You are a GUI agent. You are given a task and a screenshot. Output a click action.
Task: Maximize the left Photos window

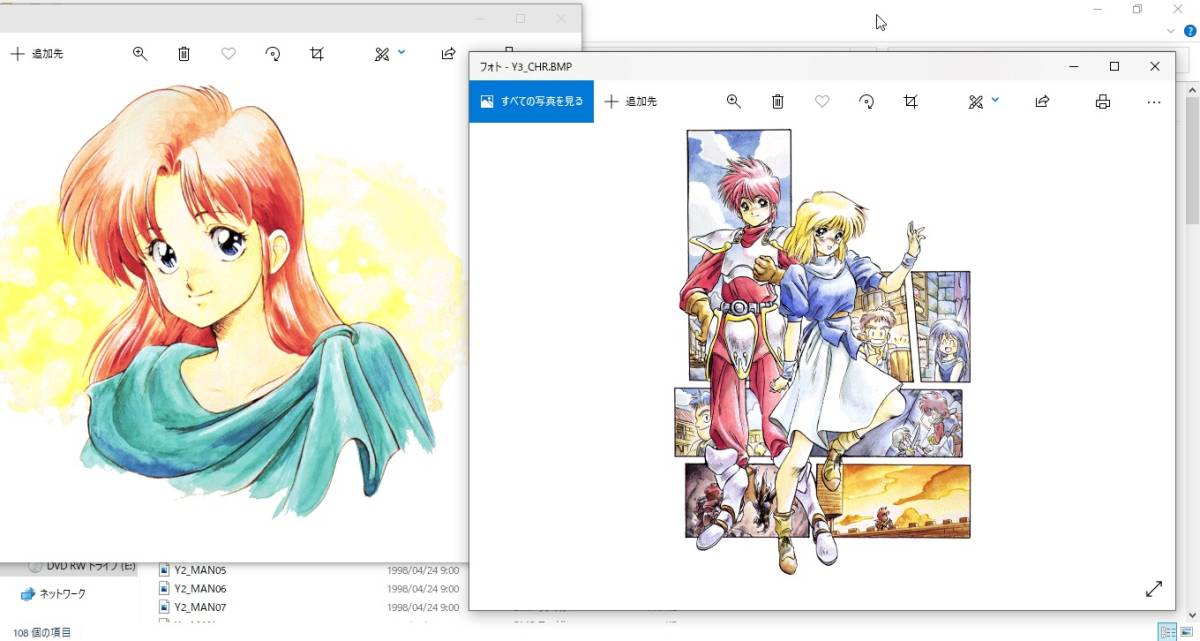tap(520, 19)
